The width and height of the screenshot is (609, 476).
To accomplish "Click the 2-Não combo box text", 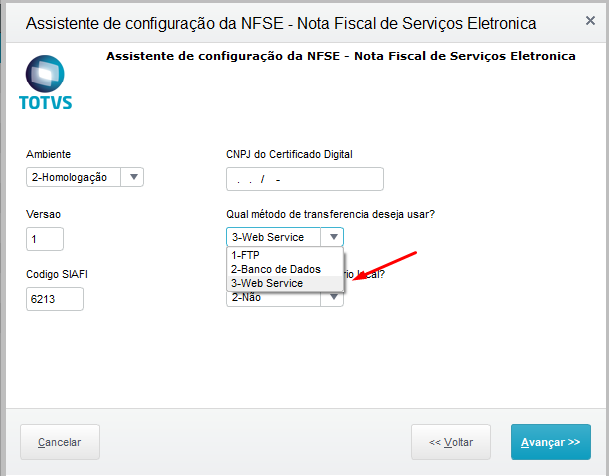I will coord(272,298).
